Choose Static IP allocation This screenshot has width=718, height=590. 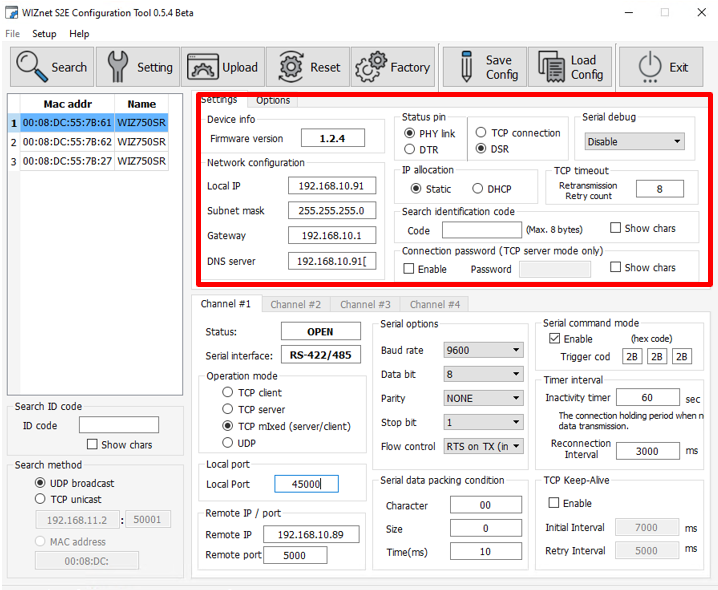[430, 189]
